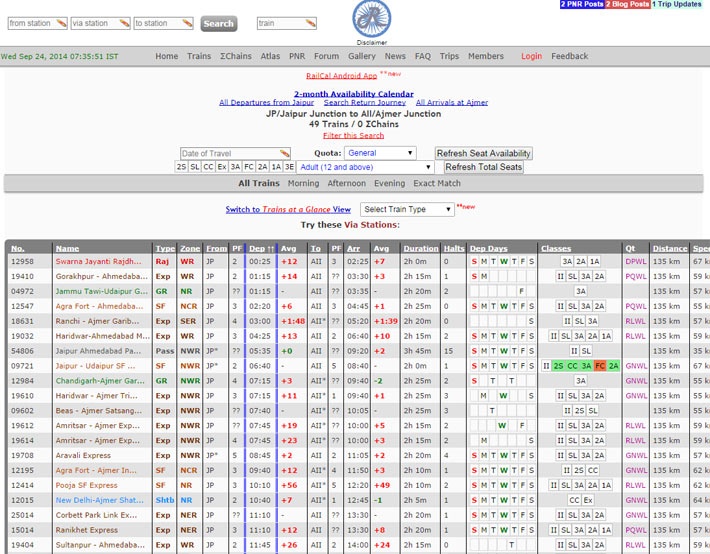Open the 2 Blog Posts badge

628,4
